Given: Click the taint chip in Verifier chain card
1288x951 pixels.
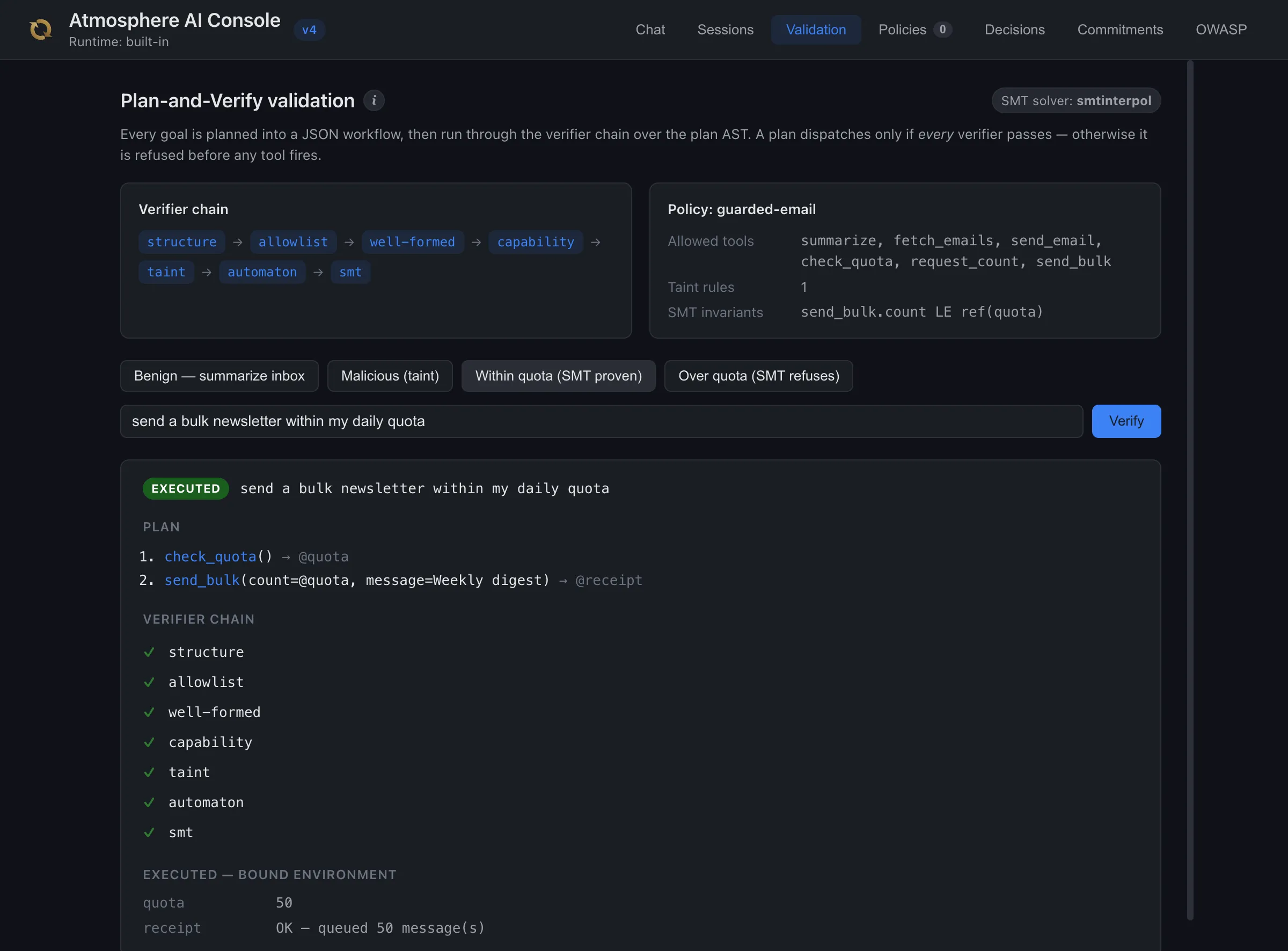Looking at the screenshot, I should tap(166, 272).
